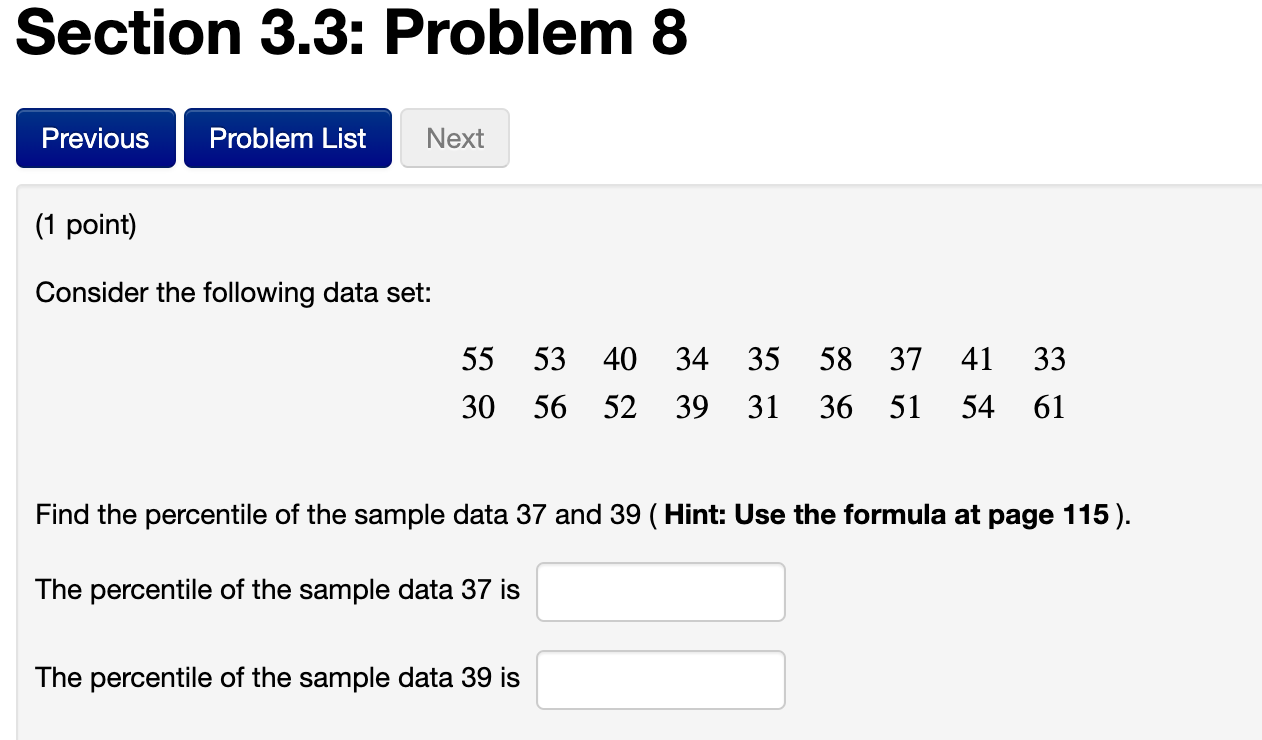This screenshot has width=1262, height=740.
Task: Click data value 30 in second row
Action: (478, 407)
